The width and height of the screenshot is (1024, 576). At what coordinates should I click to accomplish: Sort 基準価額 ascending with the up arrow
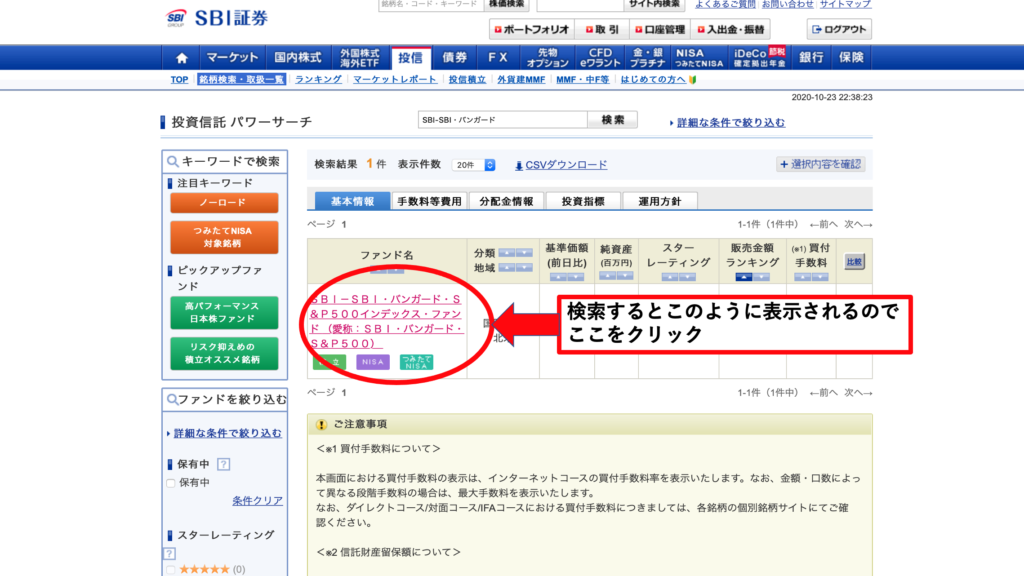pyautogui.click(x=558, y=278)
